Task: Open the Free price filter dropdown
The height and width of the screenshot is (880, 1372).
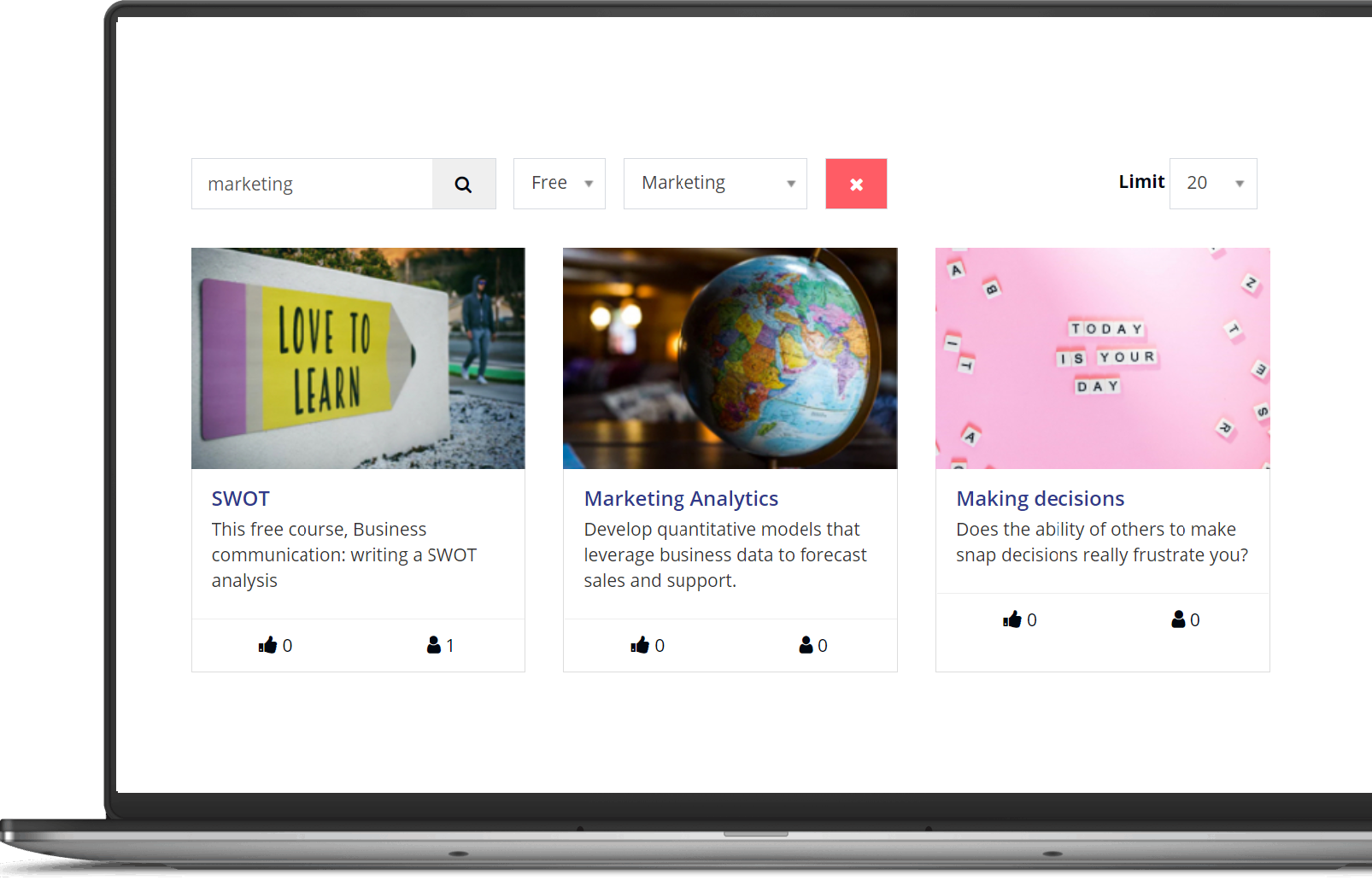Action: (560, 184)
